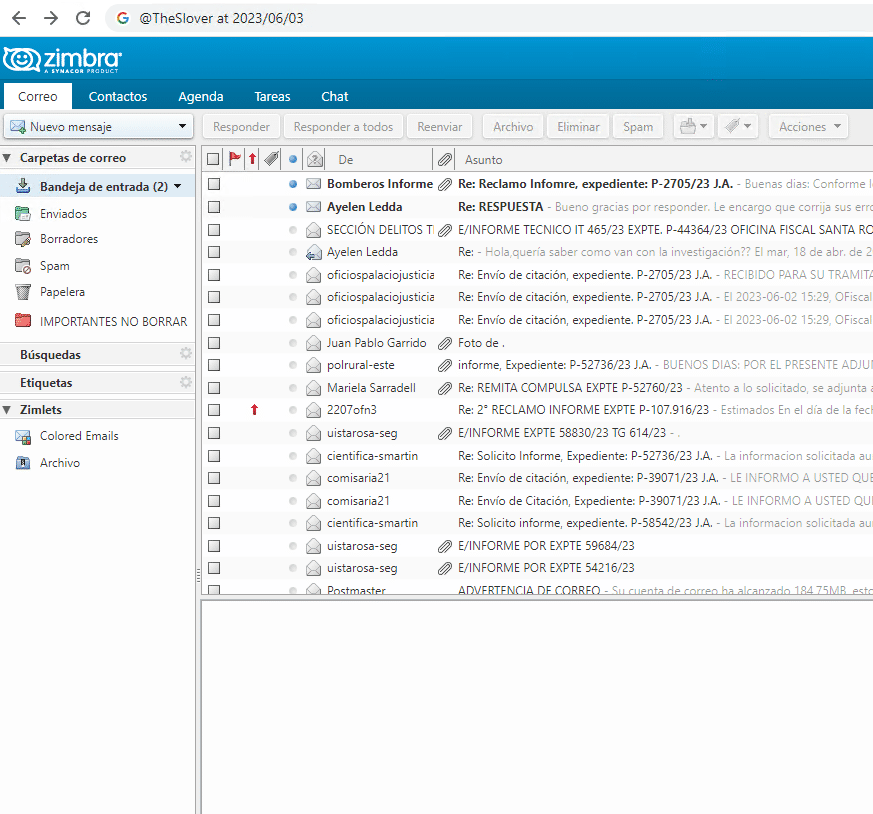Screen dimensions: 873x814
Task: Sort by priority arrow column header
Action: (252, 159)
